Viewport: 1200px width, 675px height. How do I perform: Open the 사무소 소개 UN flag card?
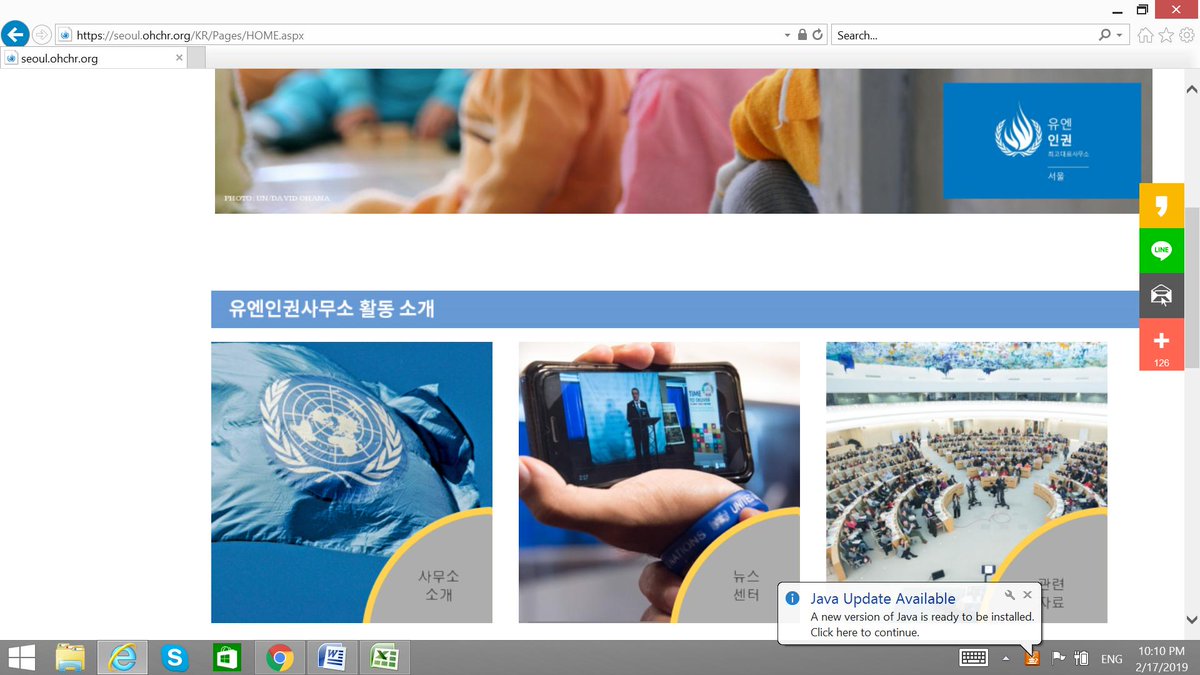pos(352,482)
